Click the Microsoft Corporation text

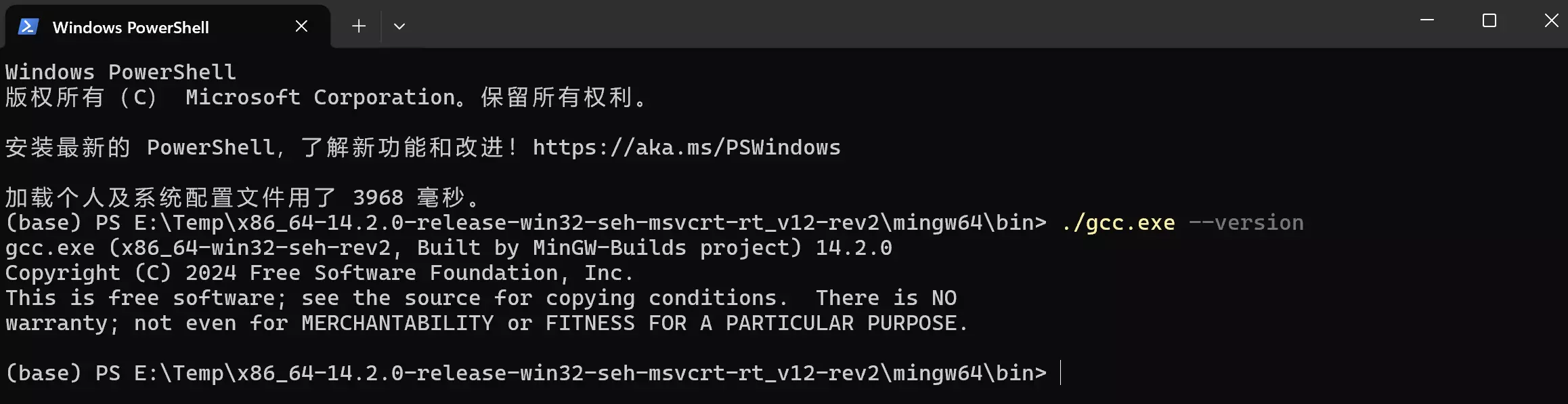point(320,97)
